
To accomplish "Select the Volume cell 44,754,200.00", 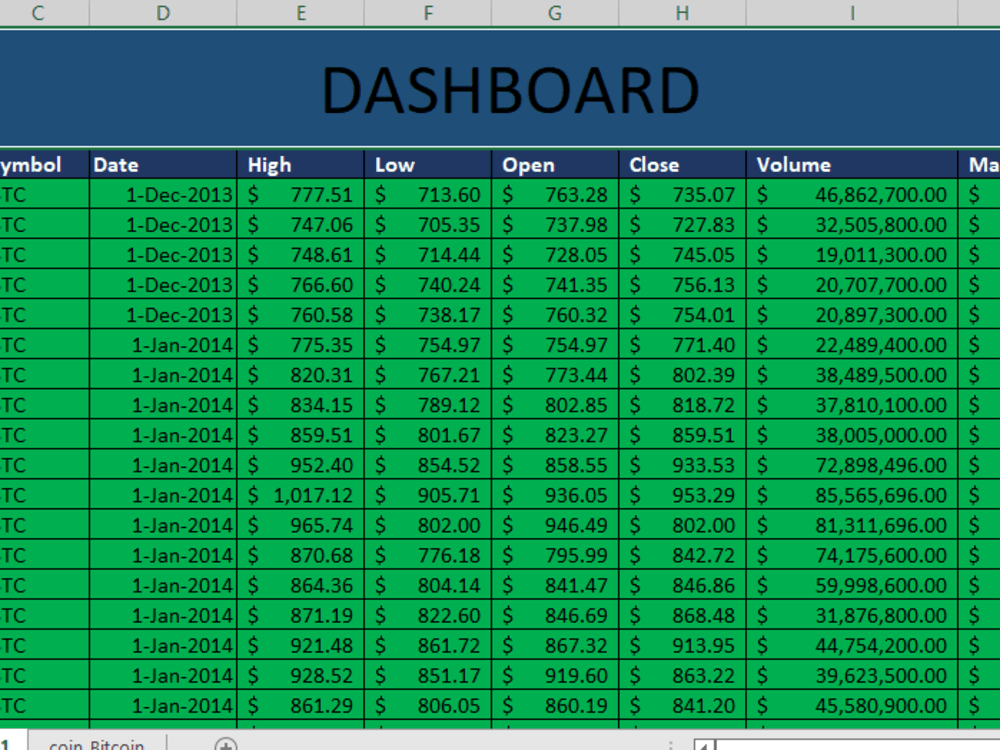I will [852, 645].
